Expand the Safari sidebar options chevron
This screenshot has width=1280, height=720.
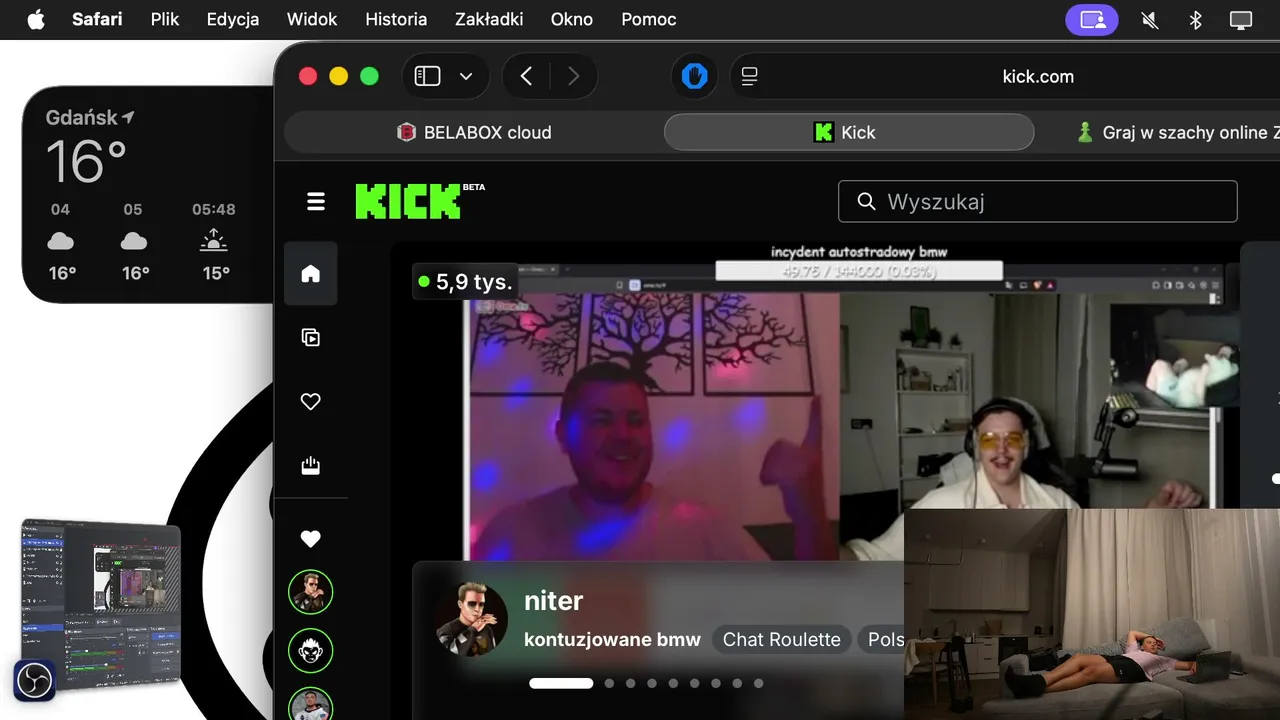click(x=466, y=76)
